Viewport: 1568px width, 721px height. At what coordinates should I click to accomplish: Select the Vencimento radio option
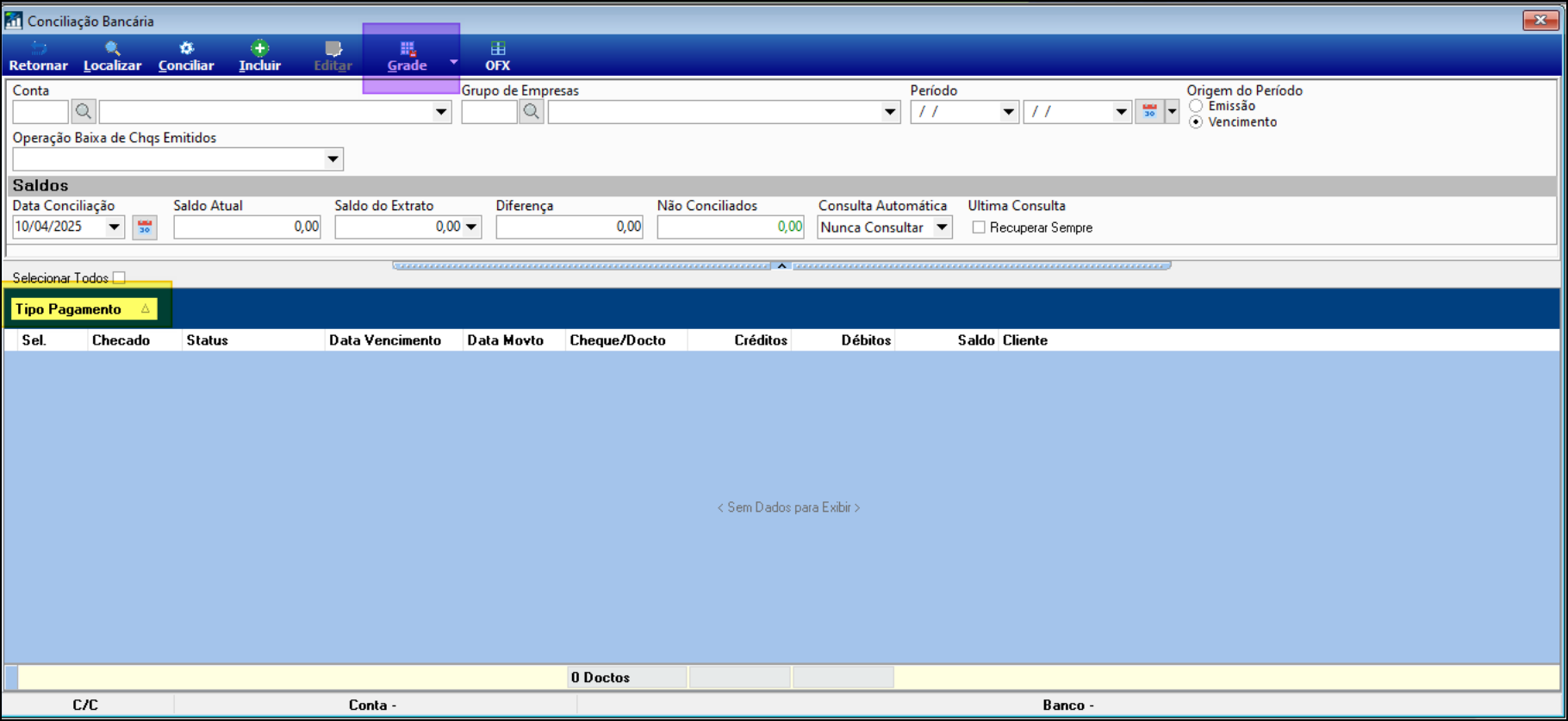[x=1196, y=122]
